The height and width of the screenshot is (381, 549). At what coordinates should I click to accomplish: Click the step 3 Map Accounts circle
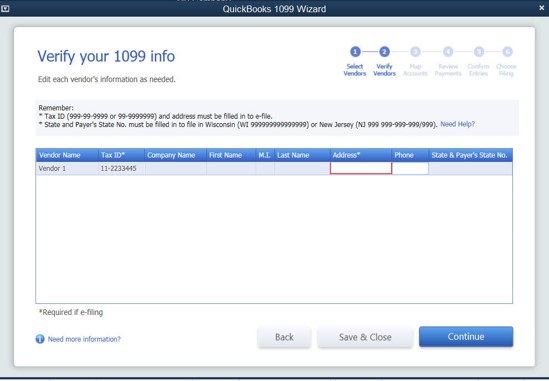tap(415, 52)
